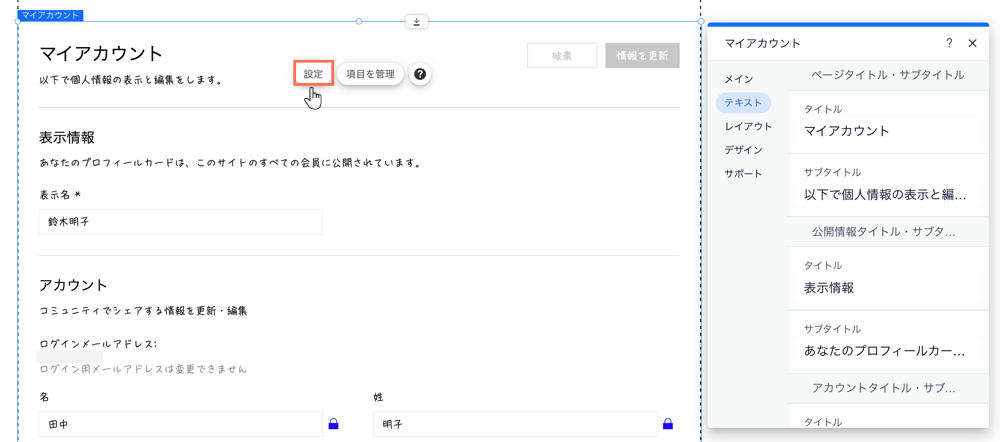Click the 項目を管理 button

pyautogui.click(x=371, y=74)
